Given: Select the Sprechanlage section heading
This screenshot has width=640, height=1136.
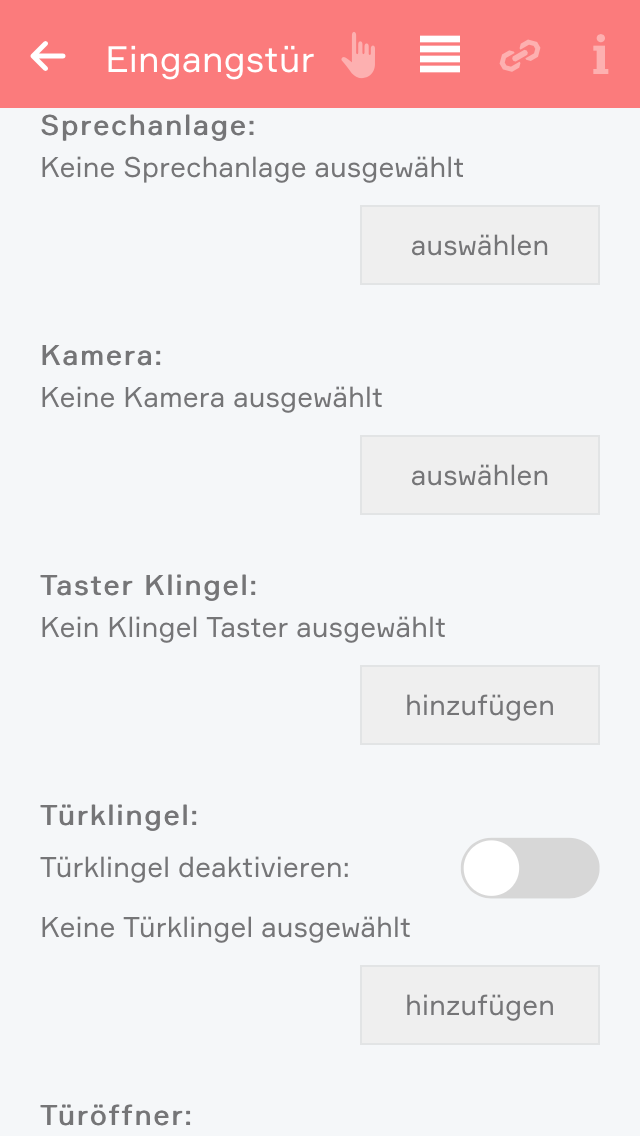Looking at the screenshot, I should (x=149, y=126).
